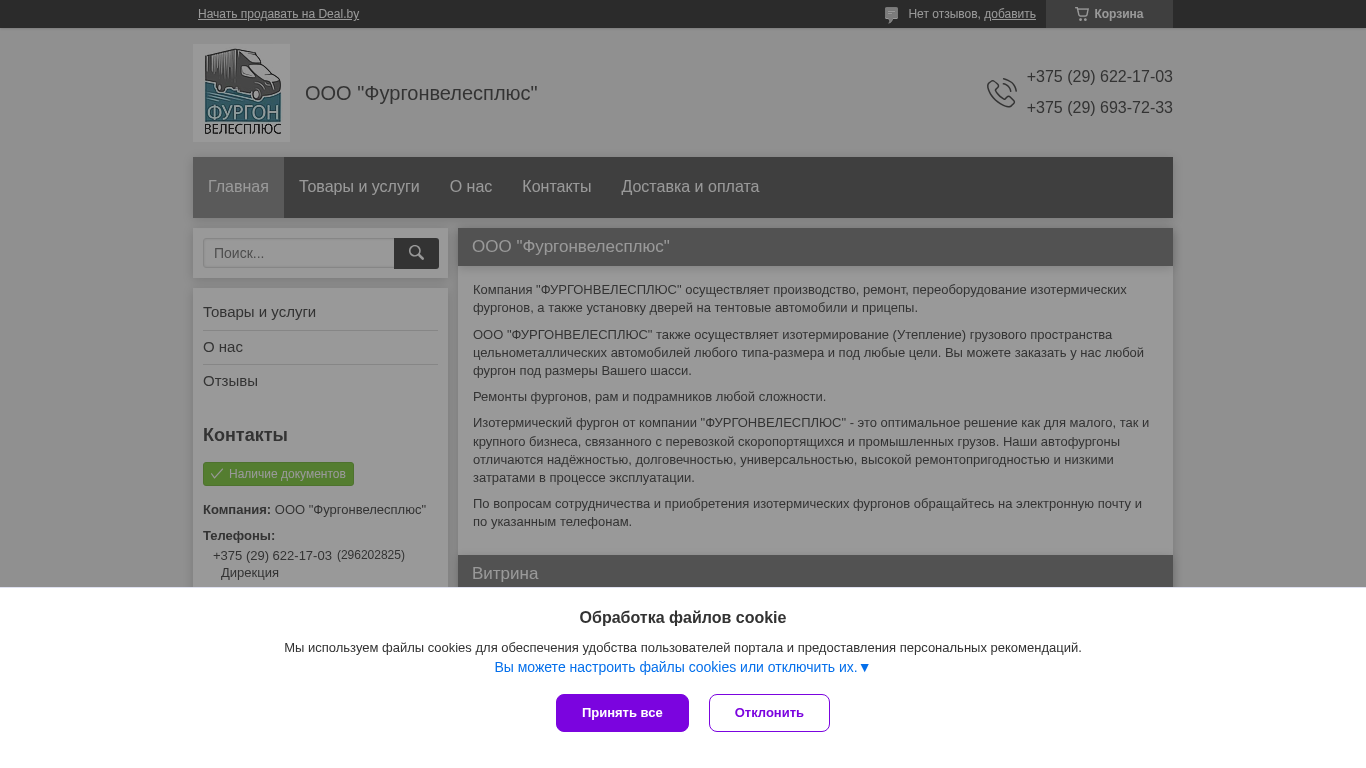Viewport: 1366px width, 768px height.
Task: Open the Главная menu tab
Action: tap(238, 187)
